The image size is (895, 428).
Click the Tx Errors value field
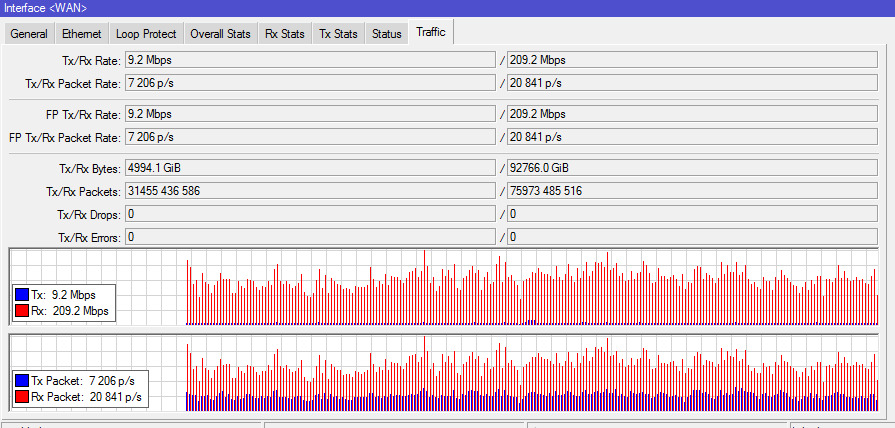309,237
